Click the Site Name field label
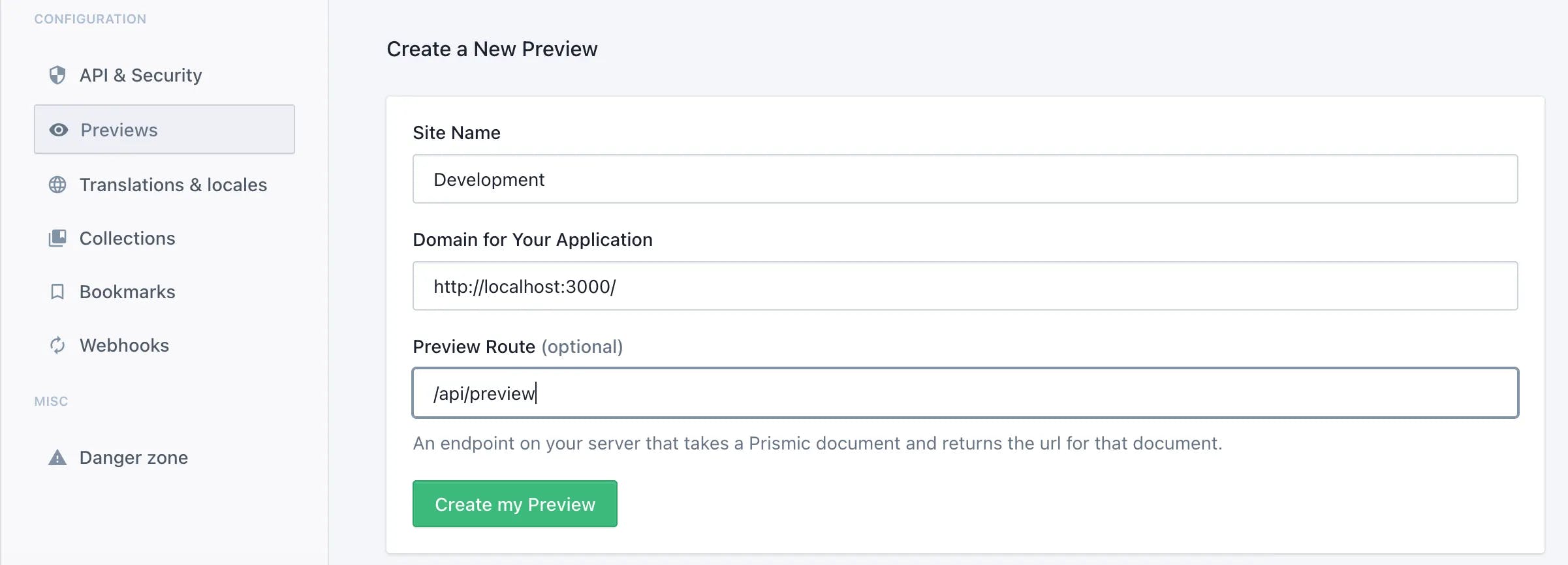This screenshot has height=565, width=1568. tap(456, 132)
